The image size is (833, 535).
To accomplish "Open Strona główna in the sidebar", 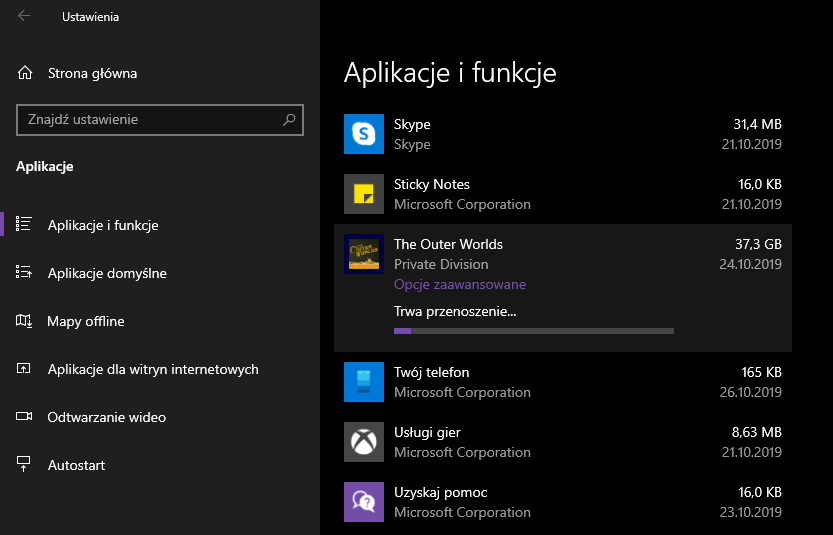I will [x=92, y=73].
